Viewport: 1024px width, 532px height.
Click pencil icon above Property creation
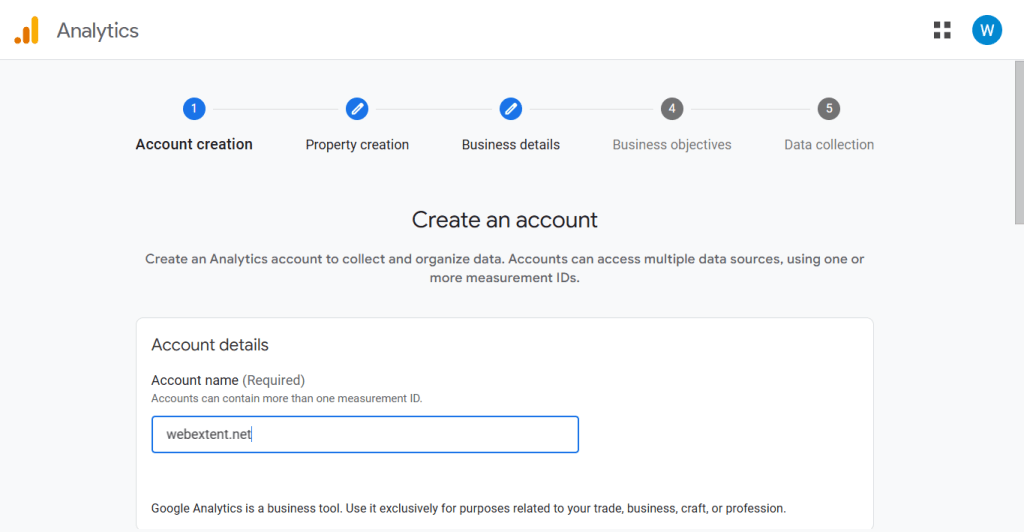point(357,109)
